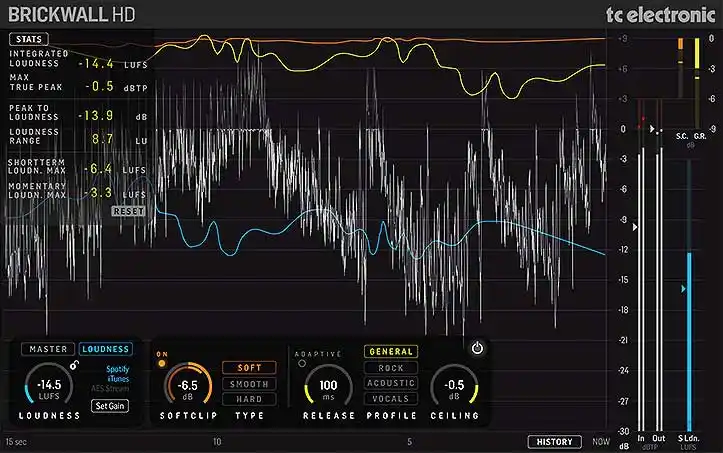Screen dimensions: 723x453
Task: Click the tc electronic logo
Action: [x=661, y=15]
